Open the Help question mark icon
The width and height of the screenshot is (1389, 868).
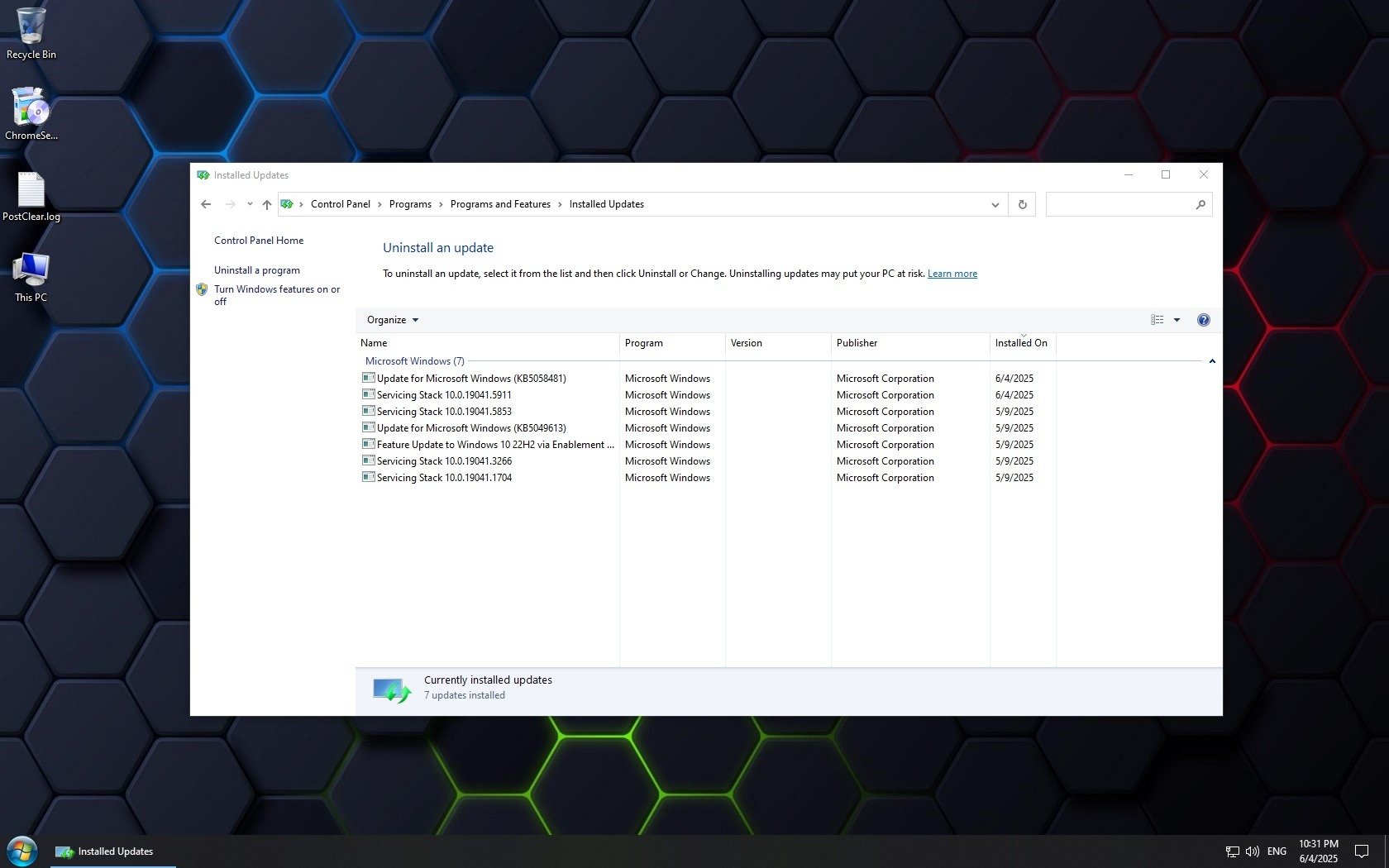click(x=1203, y=320)
